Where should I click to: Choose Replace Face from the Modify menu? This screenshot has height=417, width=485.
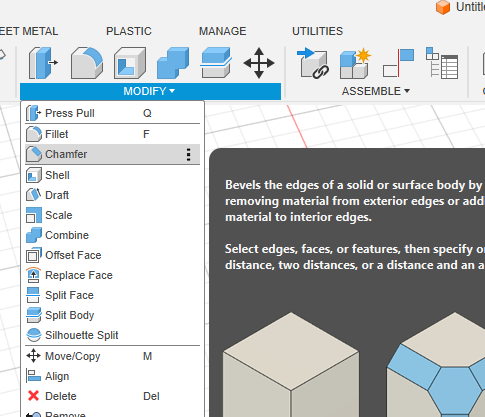point(113,275)
